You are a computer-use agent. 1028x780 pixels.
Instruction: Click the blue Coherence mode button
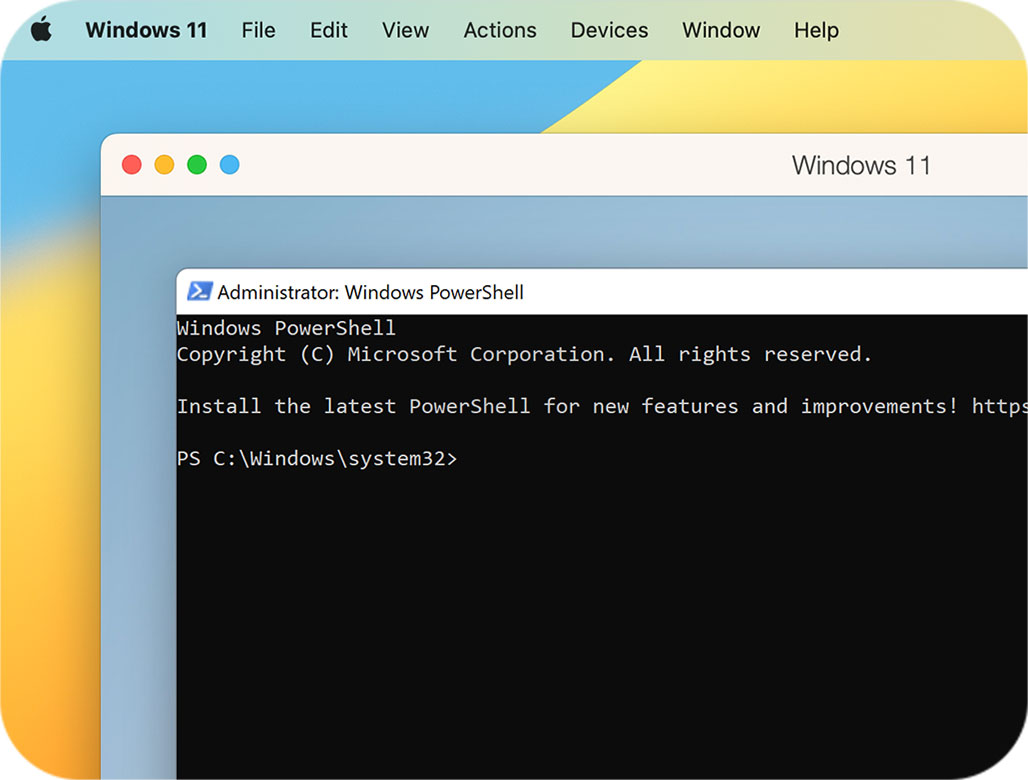coord(230,165)
